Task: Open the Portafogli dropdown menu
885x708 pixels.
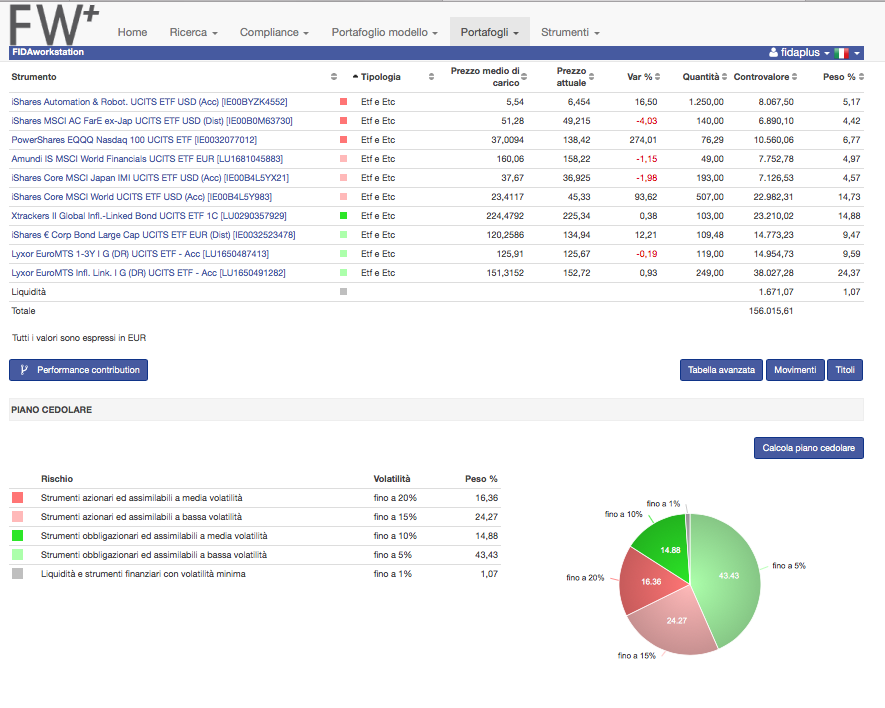Action: click(489, 32)
